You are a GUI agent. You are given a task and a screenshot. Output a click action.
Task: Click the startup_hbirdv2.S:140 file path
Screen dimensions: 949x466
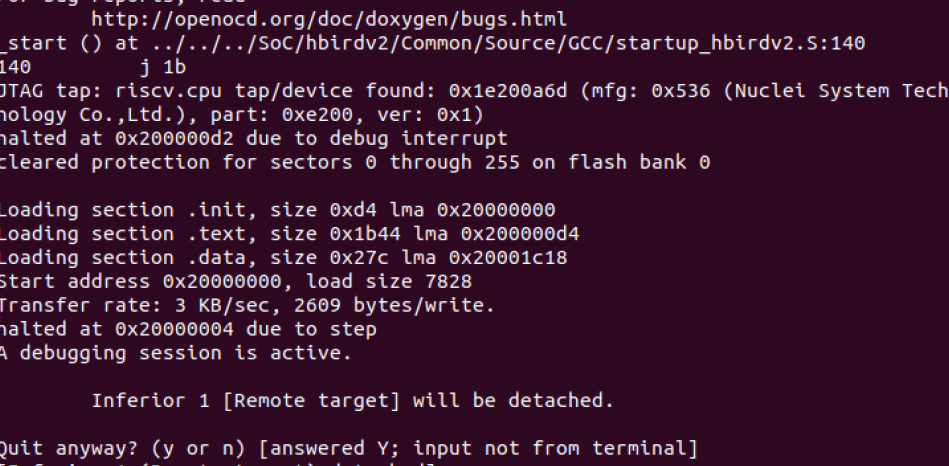pos(508,44)
